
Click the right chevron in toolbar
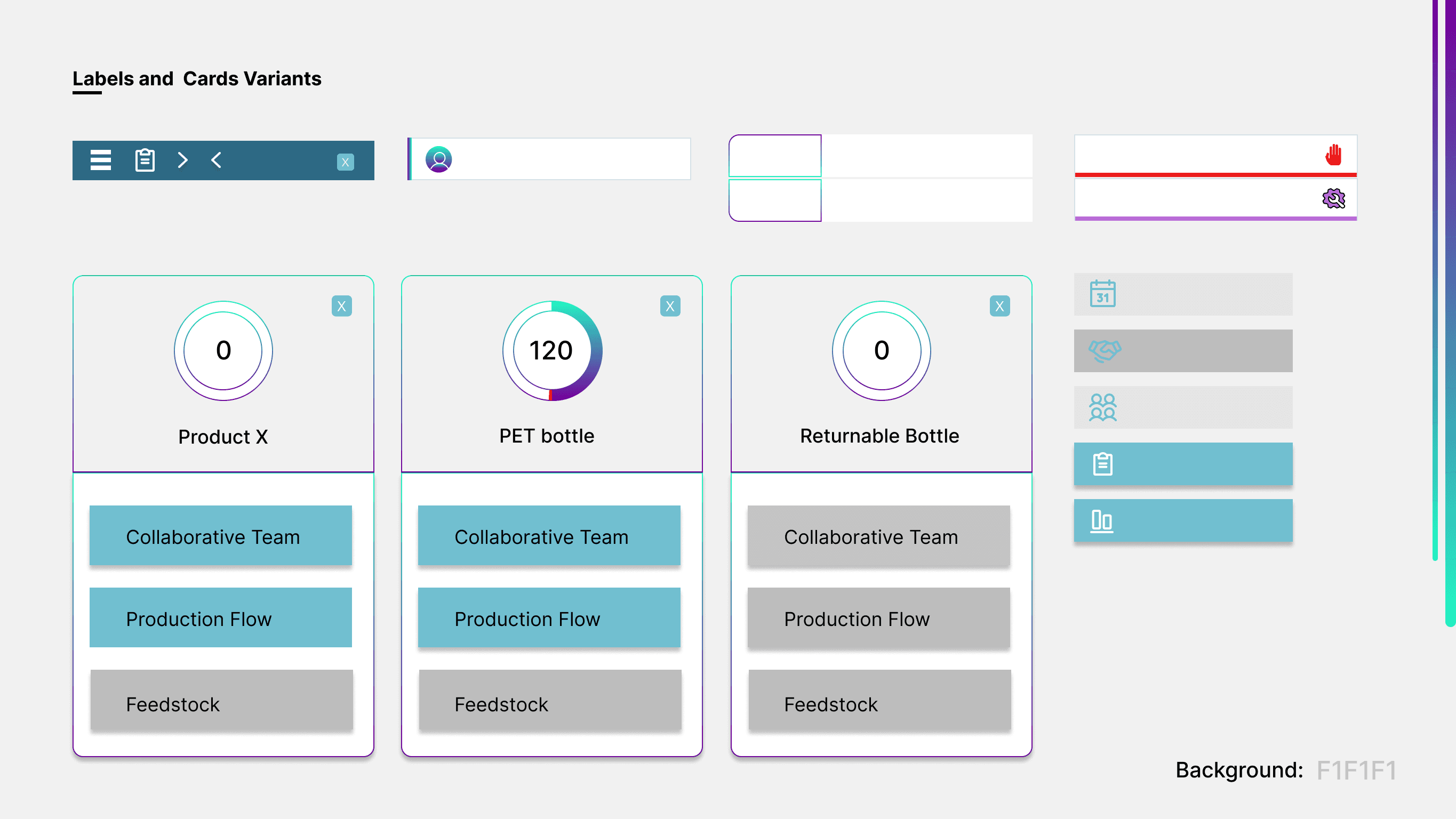click(x=182, y=160)
